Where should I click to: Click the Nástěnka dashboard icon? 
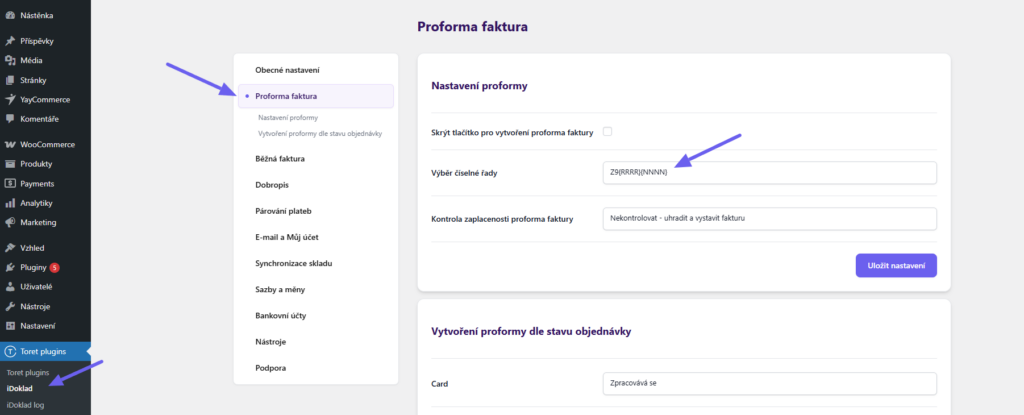pos(10,15)
